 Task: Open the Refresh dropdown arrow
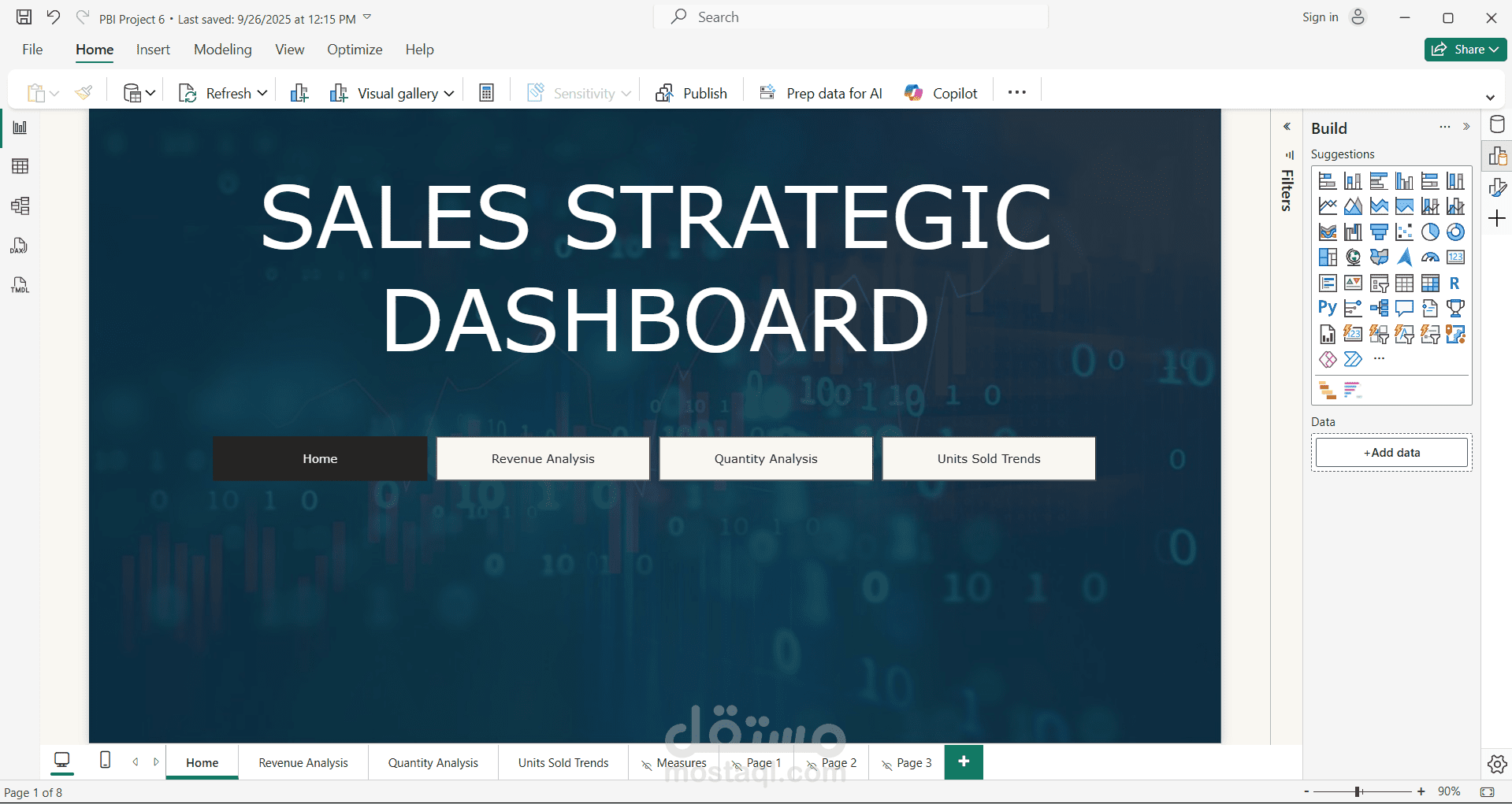262,93
